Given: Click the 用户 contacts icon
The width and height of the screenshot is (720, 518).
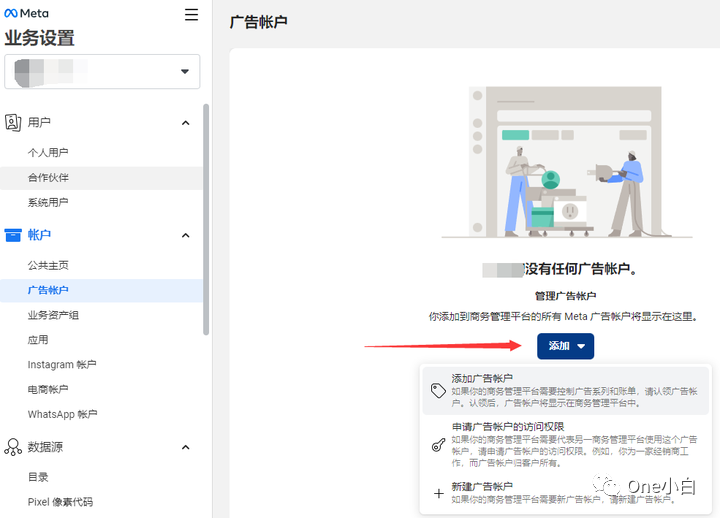Looking at the screenshot, I should click(x=13, y=123).
